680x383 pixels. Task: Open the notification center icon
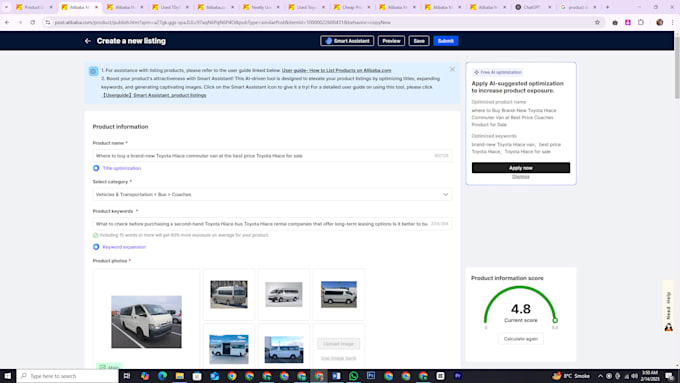(x=670, y=376)
